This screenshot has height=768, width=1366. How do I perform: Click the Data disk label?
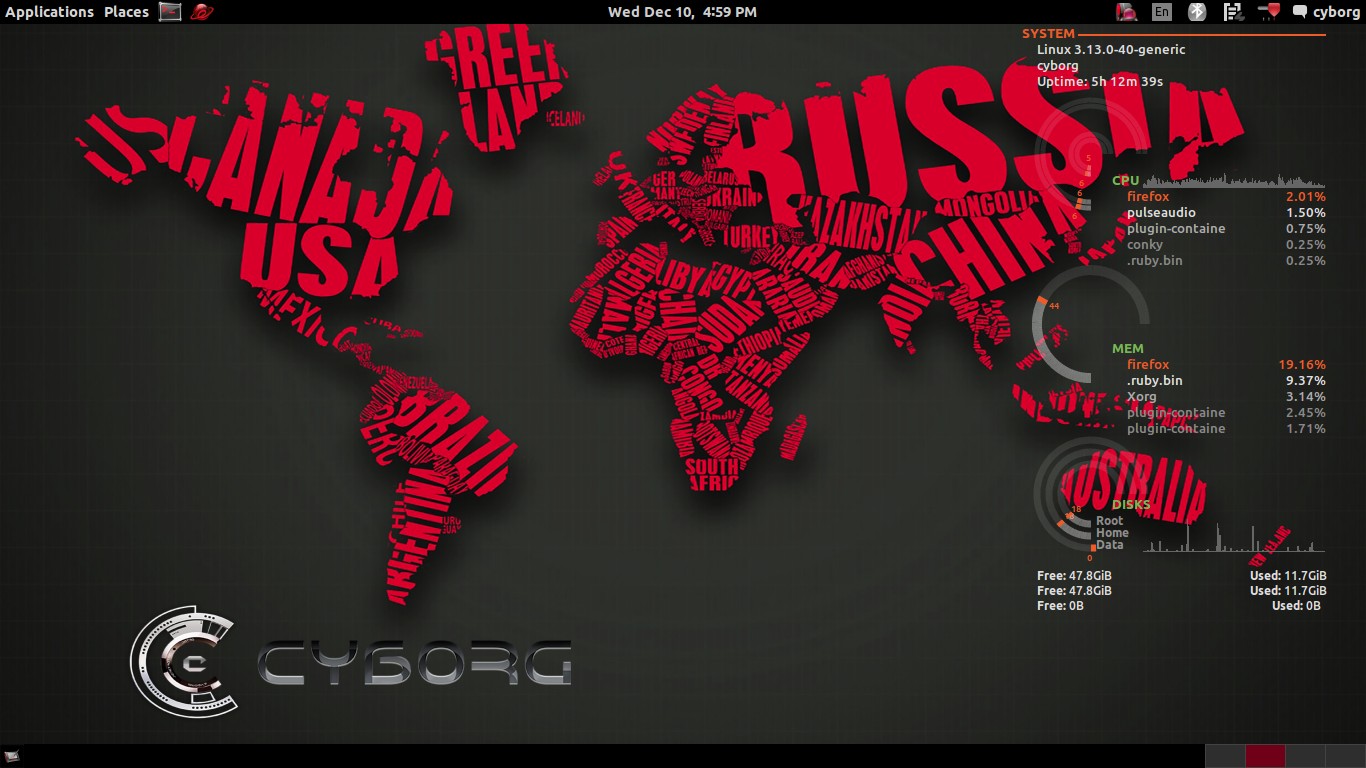pos(1109,545)
